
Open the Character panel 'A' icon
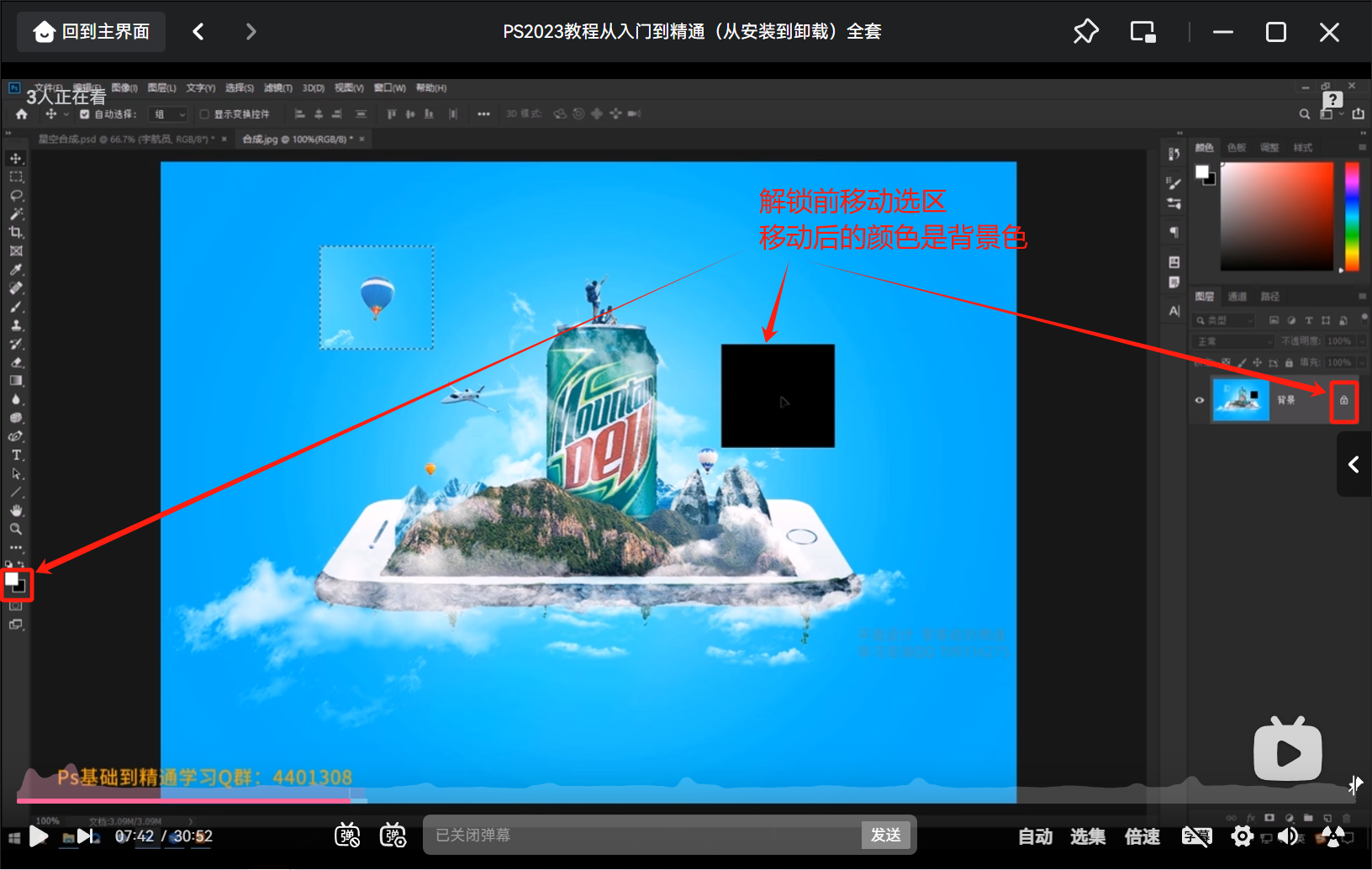click(x=1174, y=311)
